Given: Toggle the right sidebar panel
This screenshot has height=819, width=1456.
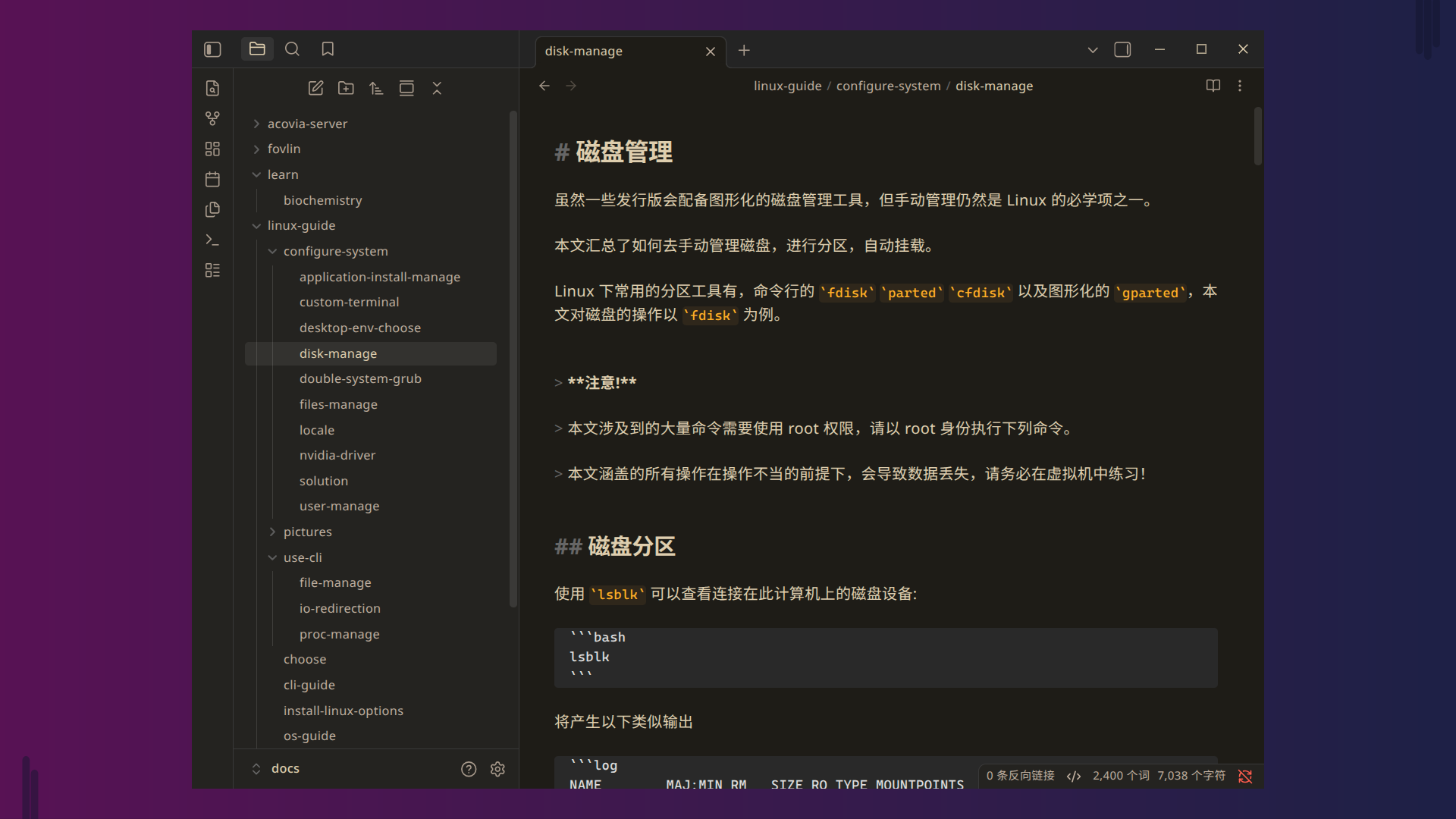Looking at the screenshot, I should [x=1122, y=49].
